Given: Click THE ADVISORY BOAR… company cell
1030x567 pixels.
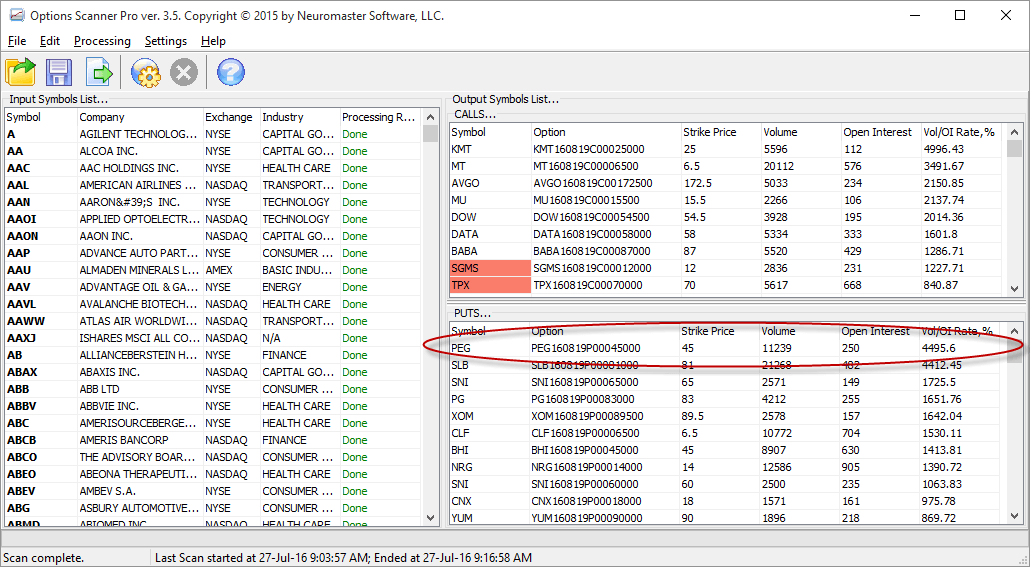Looking at the screenshot, I should 139,457.
